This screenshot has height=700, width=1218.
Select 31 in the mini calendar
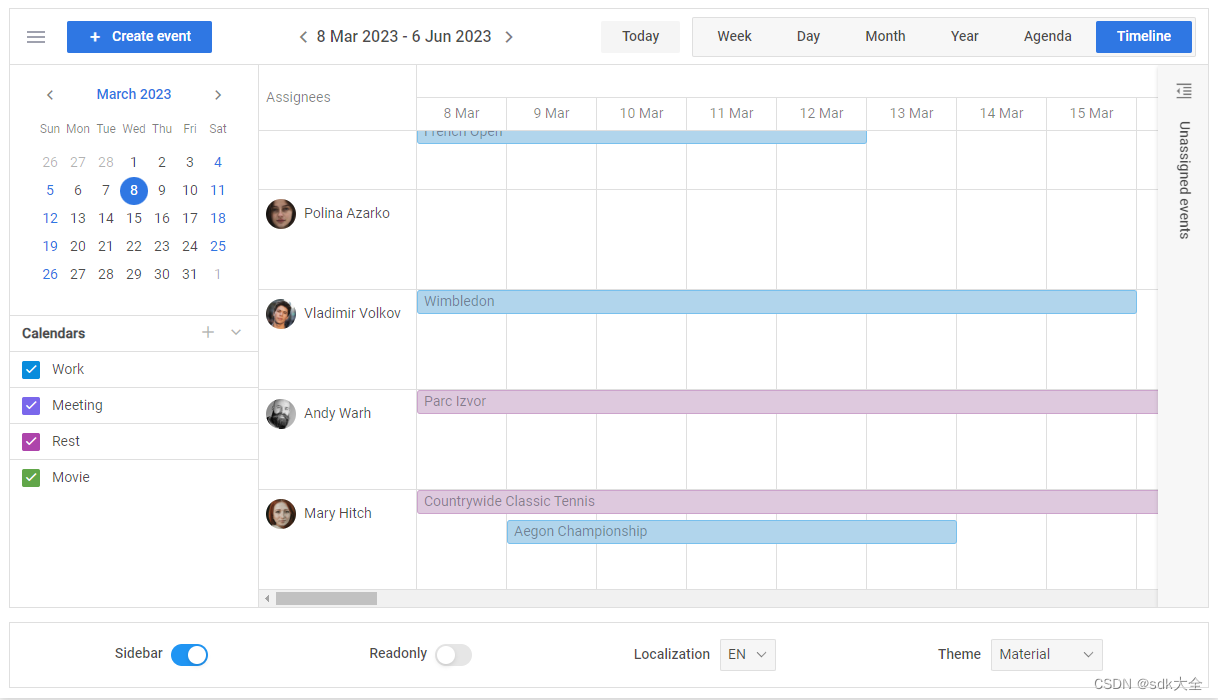(x=190, y=275)
